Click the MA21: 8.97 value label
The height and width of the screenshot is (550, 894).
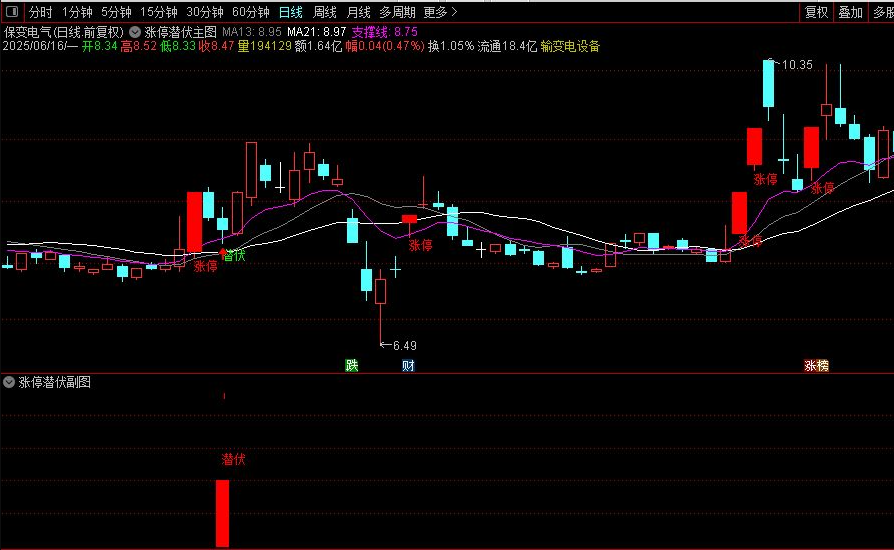click(x=316, y=32)
